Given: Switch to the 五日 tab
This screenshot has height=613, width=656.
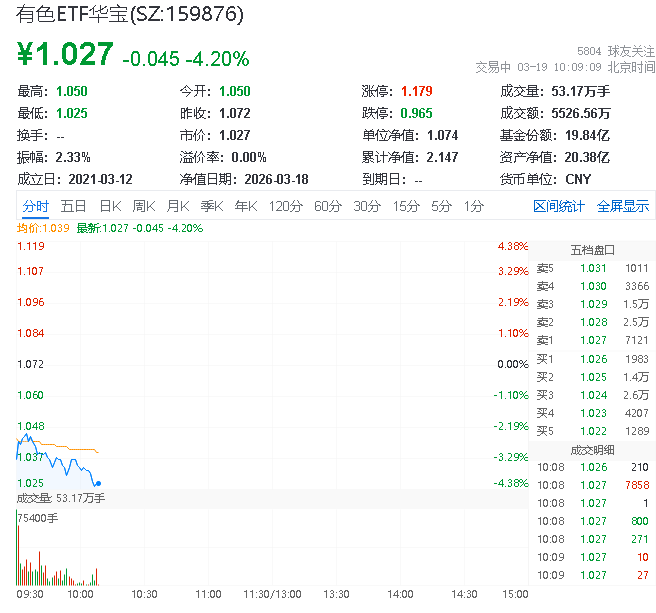Looking at the screenshot, I should (x=73, y=206).
